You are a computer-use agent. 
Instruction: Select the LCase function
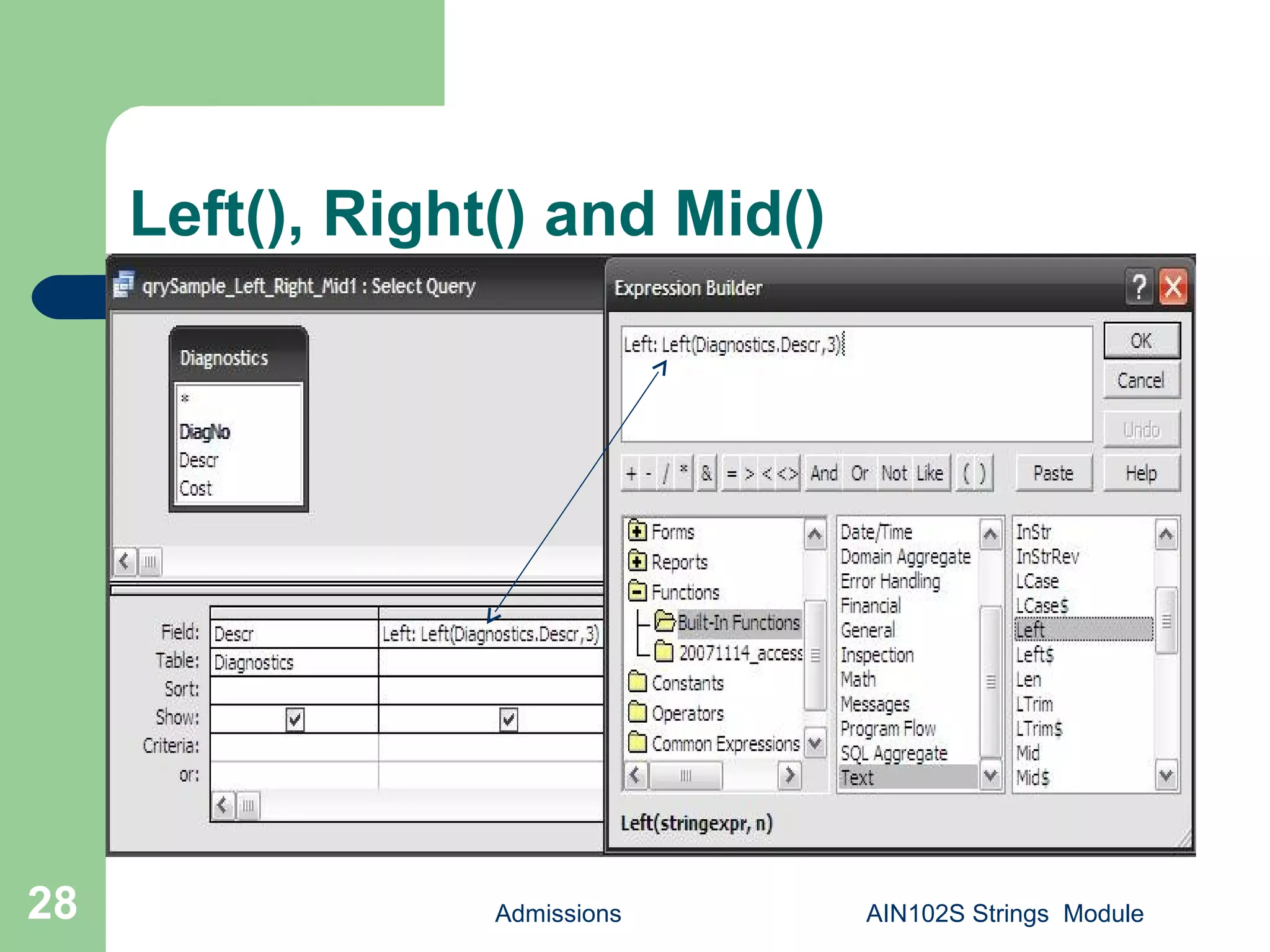pos(1037,581)
